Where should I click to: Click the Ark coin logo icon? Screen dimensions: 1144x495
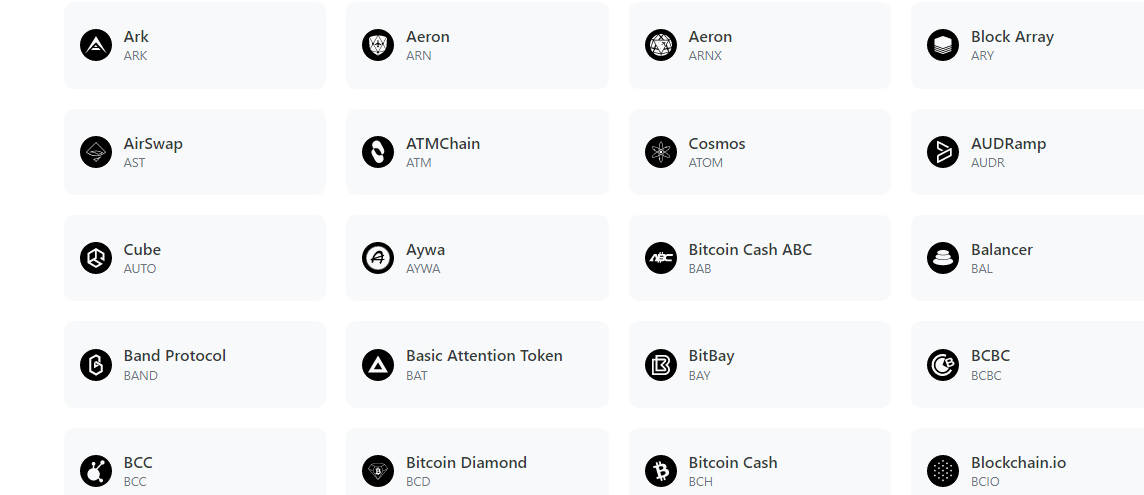click(96, 45)
